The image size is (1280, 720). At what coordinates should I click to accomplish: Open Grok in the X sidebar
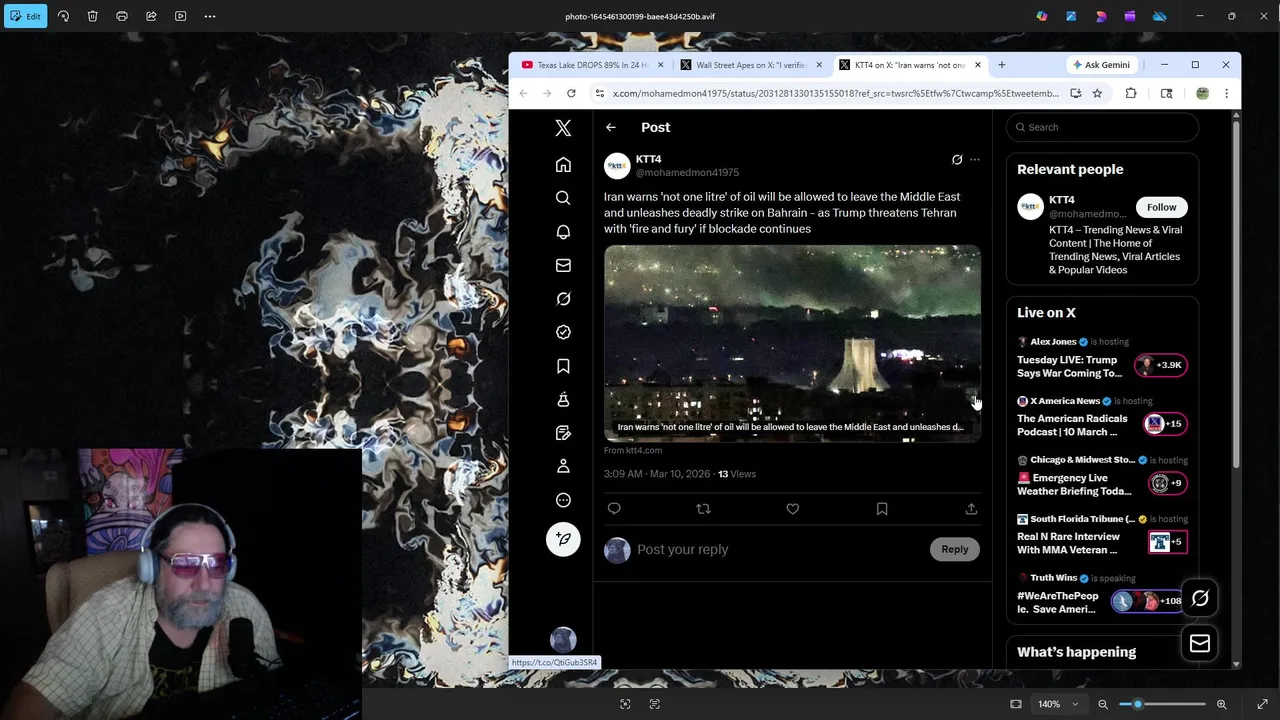563,299
